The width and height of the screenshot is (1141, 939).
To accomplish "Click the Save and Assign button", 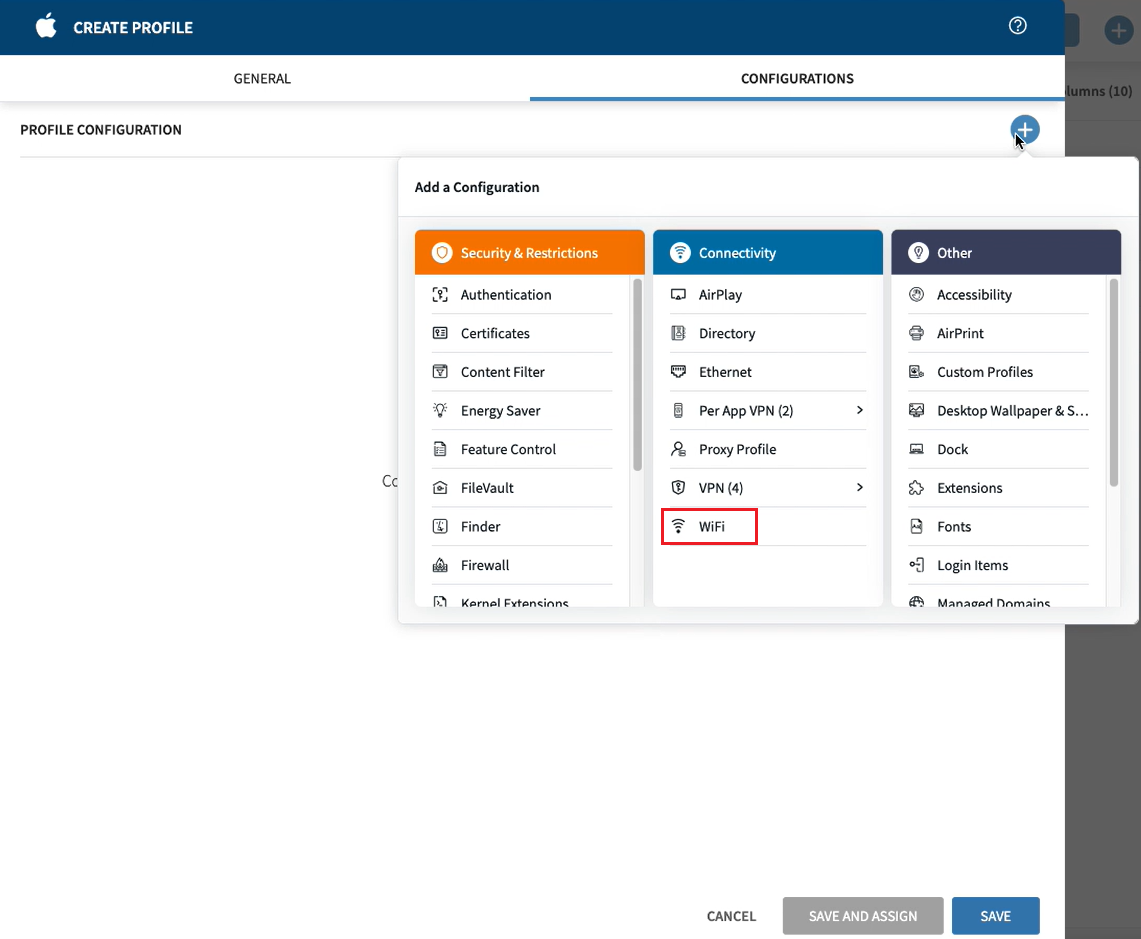I will pos(862,916).
